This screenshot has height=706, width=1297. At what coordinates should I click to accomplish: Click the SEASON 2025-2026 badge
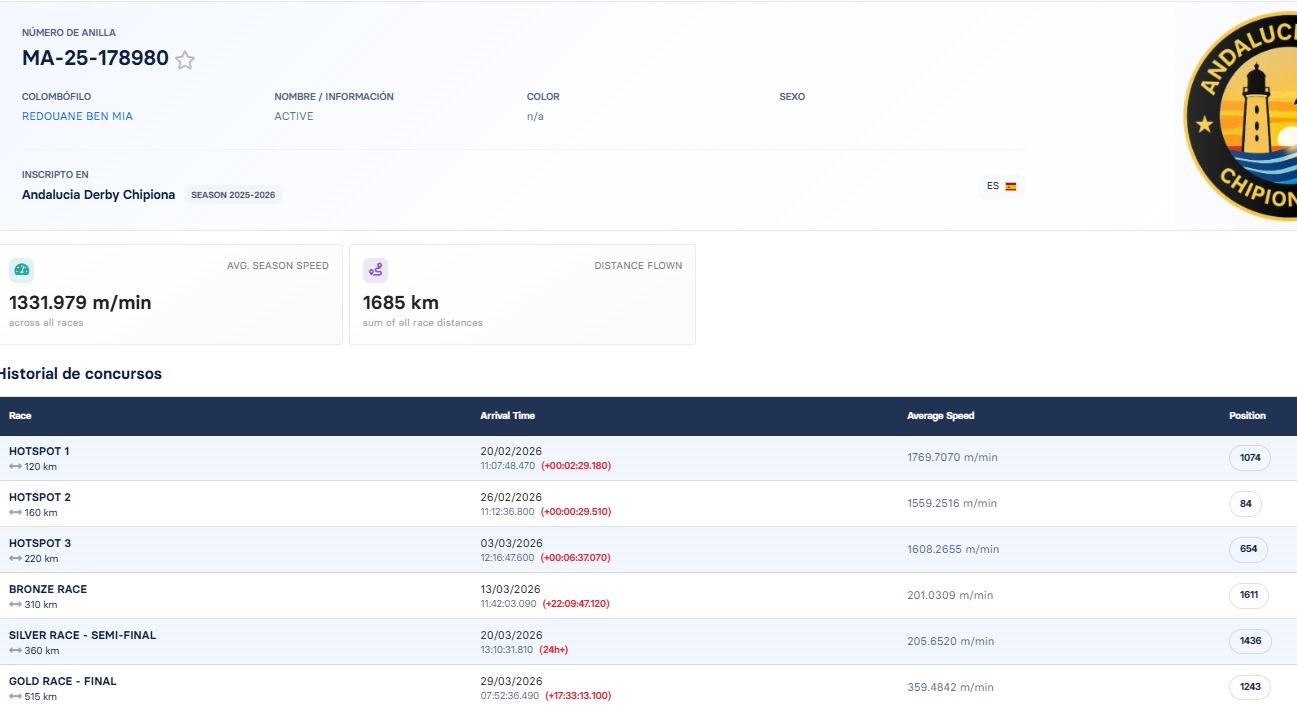click(233, 195)
